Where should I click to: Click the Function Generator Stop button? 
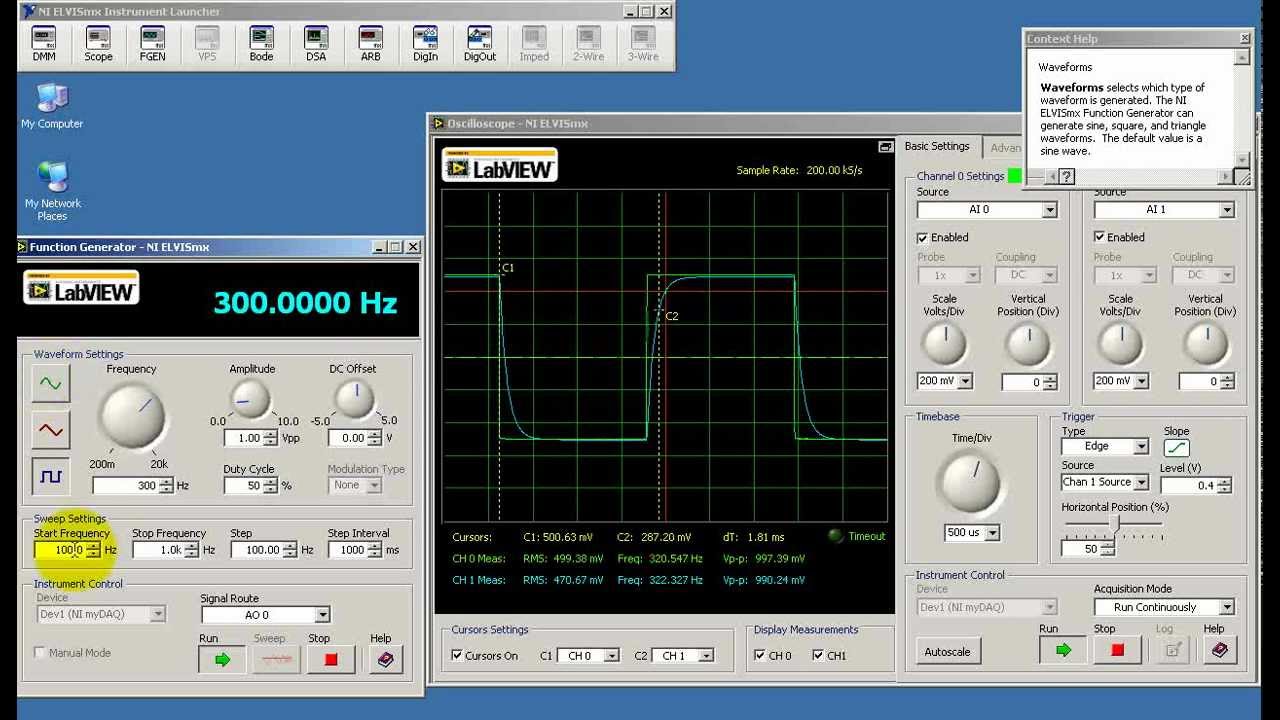click(x=331, y=659)
